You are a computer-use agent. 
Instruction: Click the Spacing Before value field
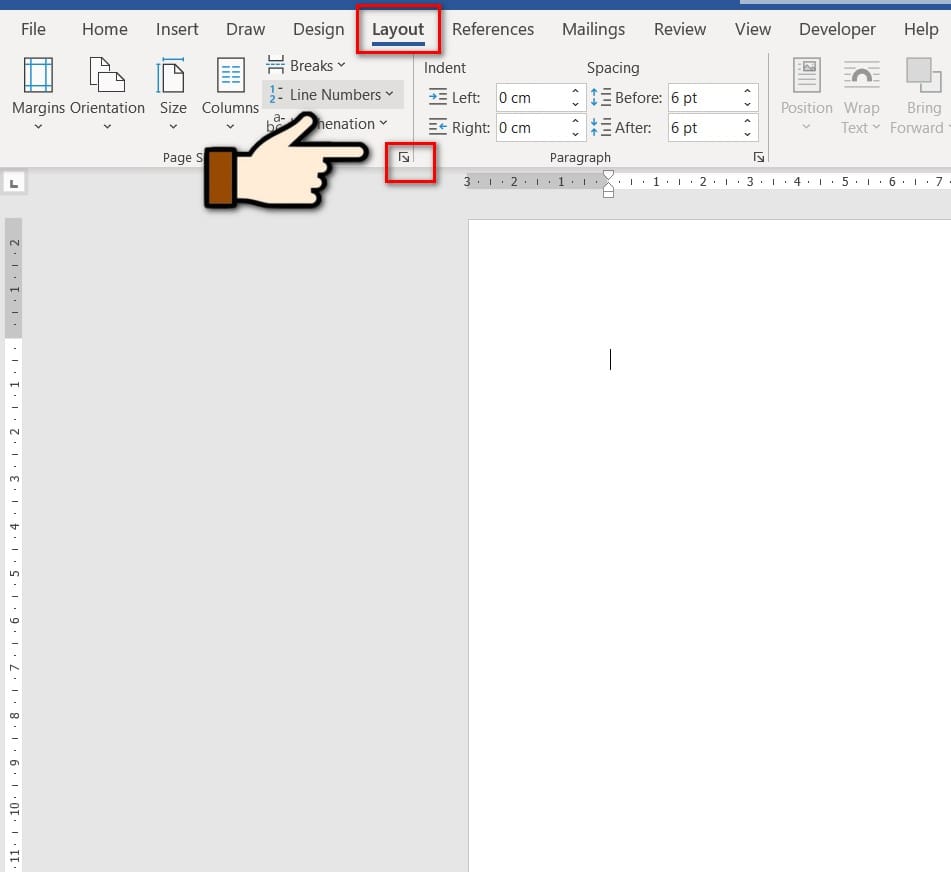coord(705,98)
